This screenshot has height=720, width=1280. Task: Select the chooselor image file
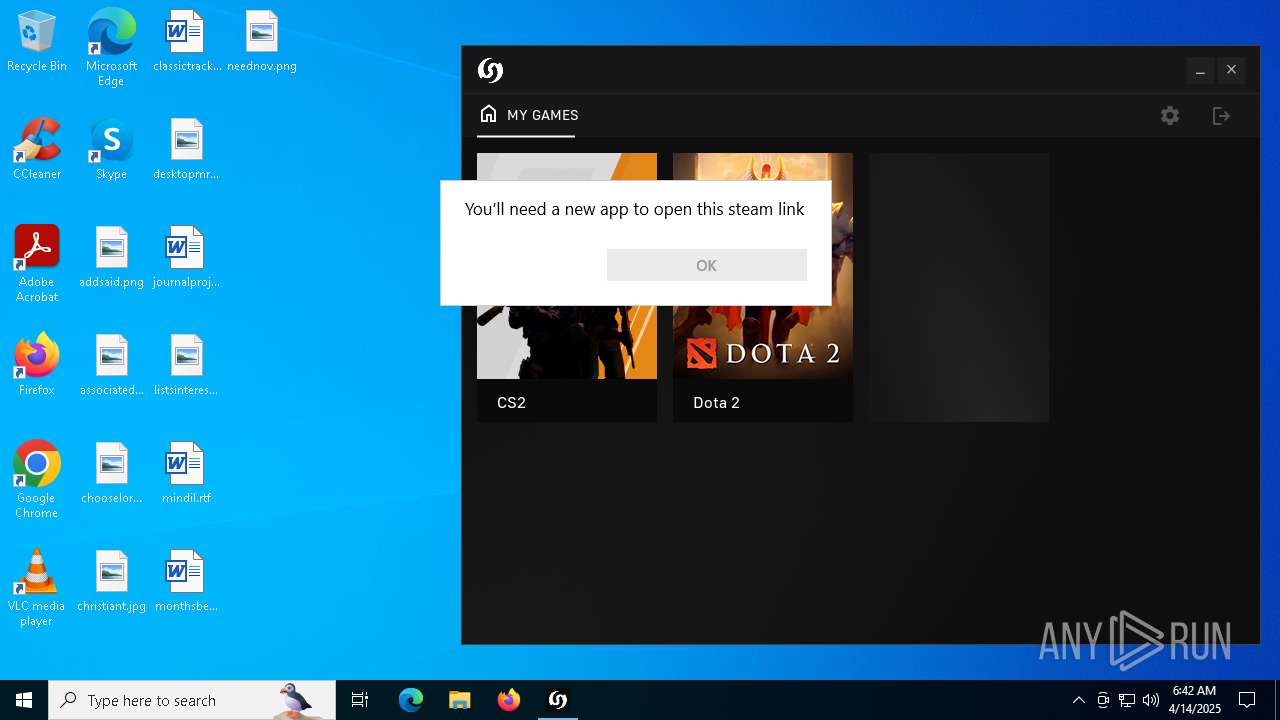pyautogui.click(x=111, y=474)
